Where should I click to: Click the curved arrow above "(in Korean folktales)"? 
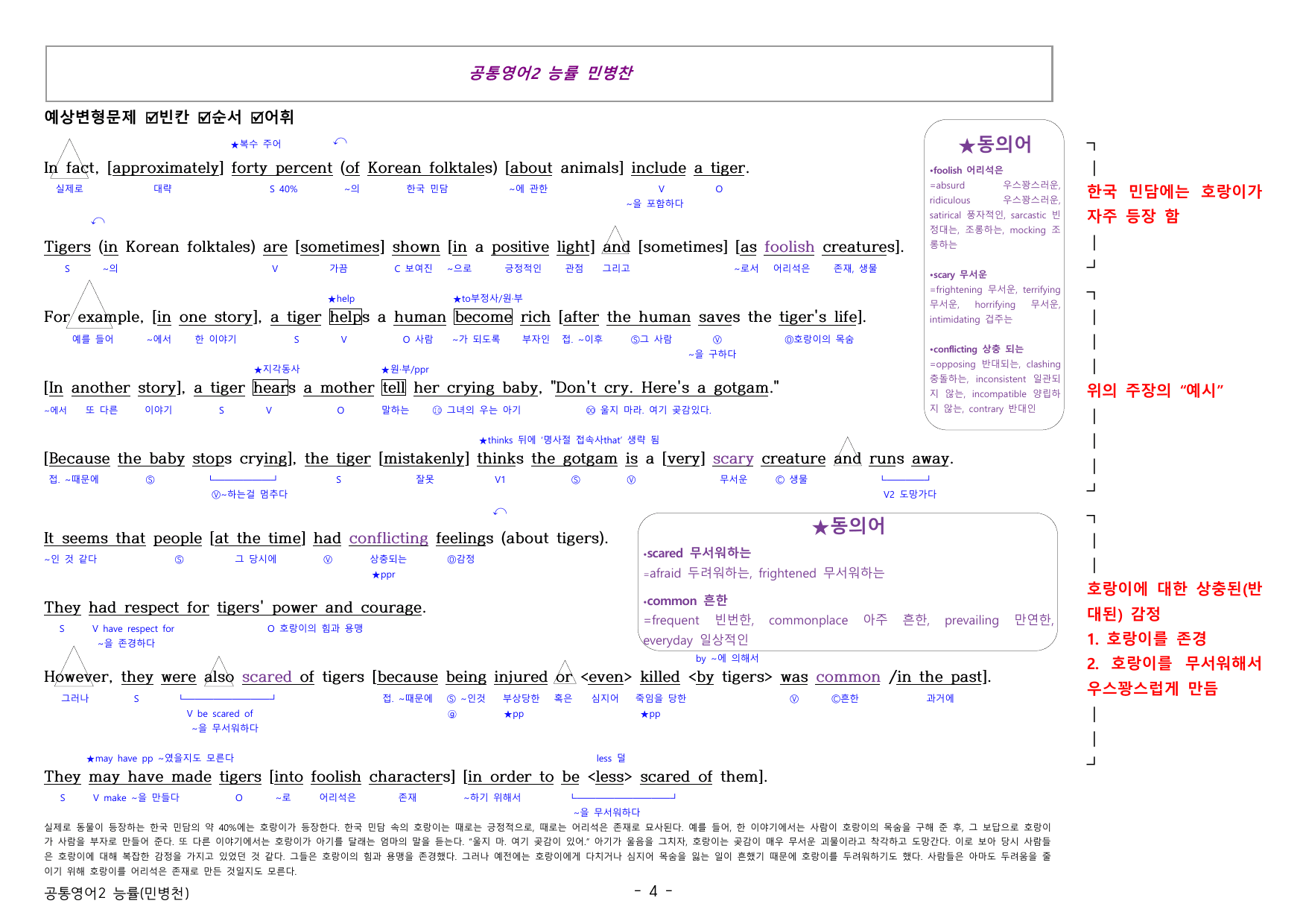click(98, 221)
